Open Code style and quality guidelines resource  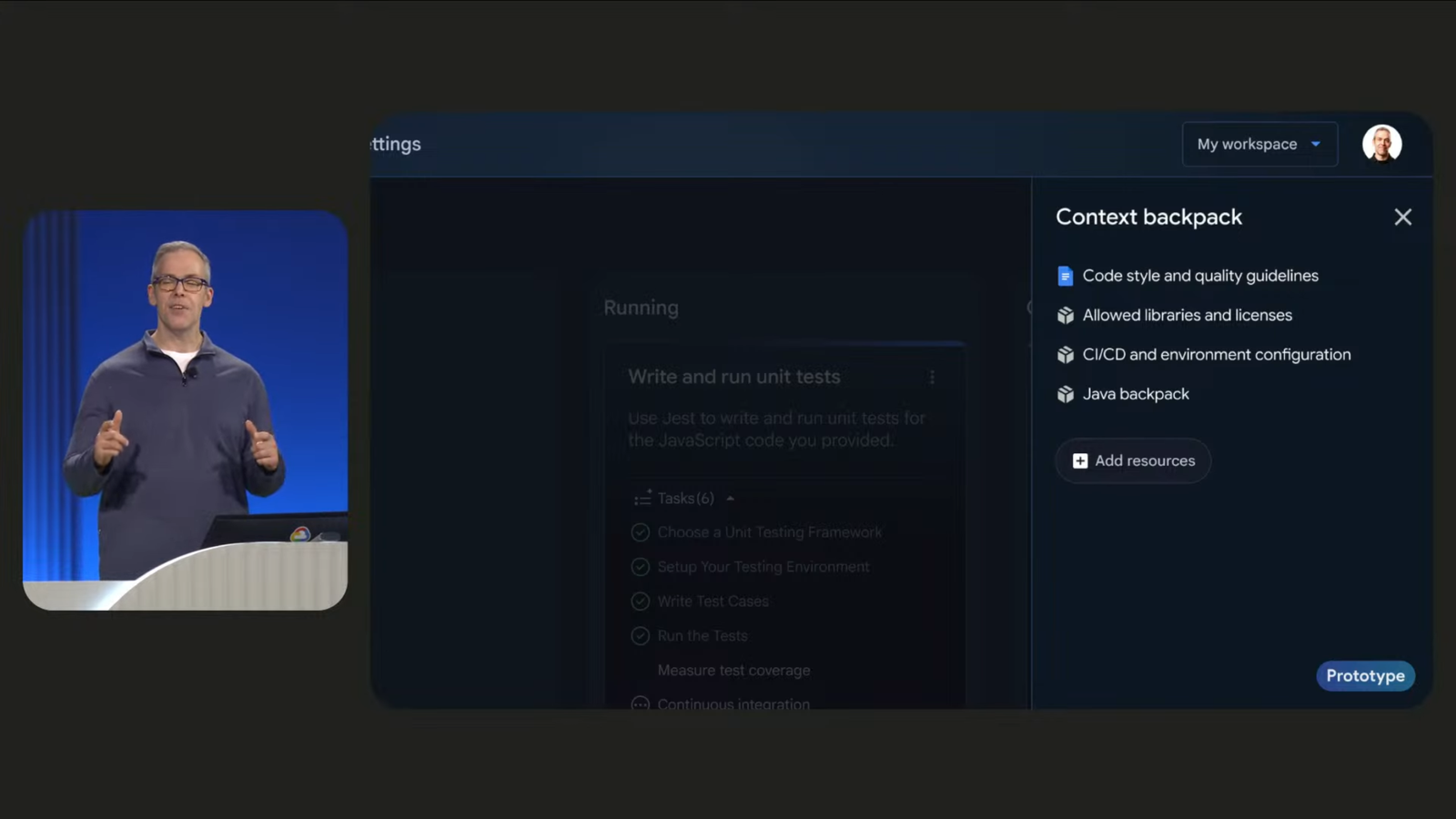pyautogui.click(x=1199, y=276)
